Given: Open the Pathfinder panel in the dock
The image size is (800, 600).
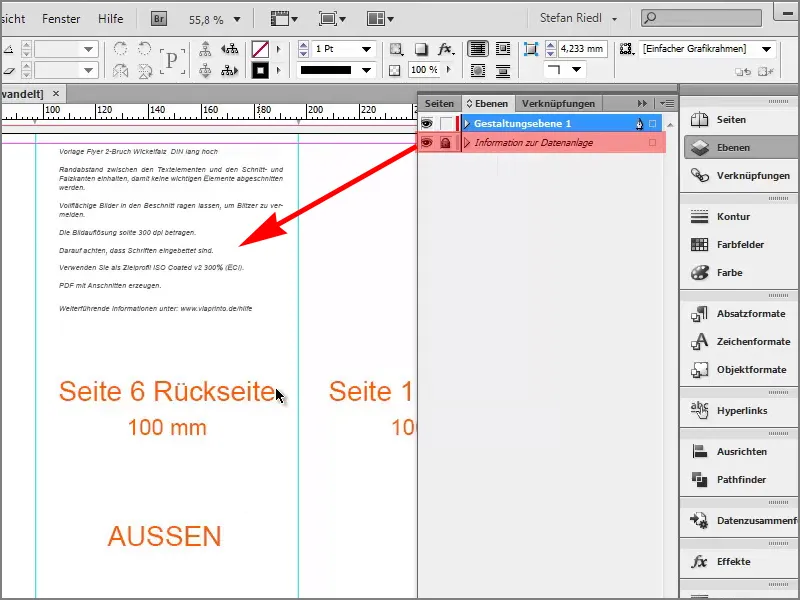Looking at the screenshot, I should click(739, 480).
